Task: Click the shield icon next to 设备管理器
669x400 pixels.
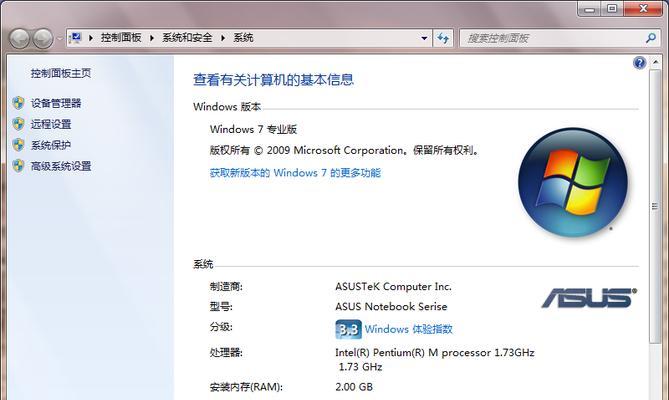Action: pyautogui.click(x=18, y=103)
